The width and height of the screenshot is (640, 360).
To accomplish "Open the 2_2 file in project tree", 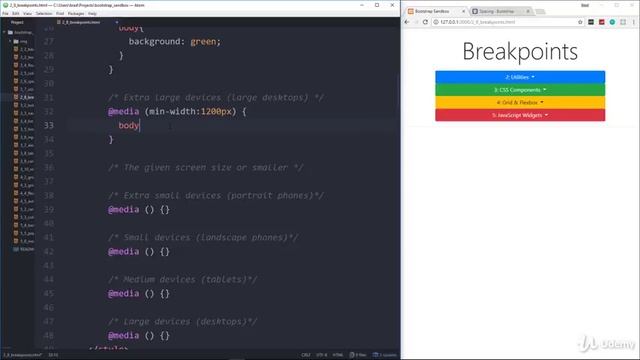I will (24, 49).
